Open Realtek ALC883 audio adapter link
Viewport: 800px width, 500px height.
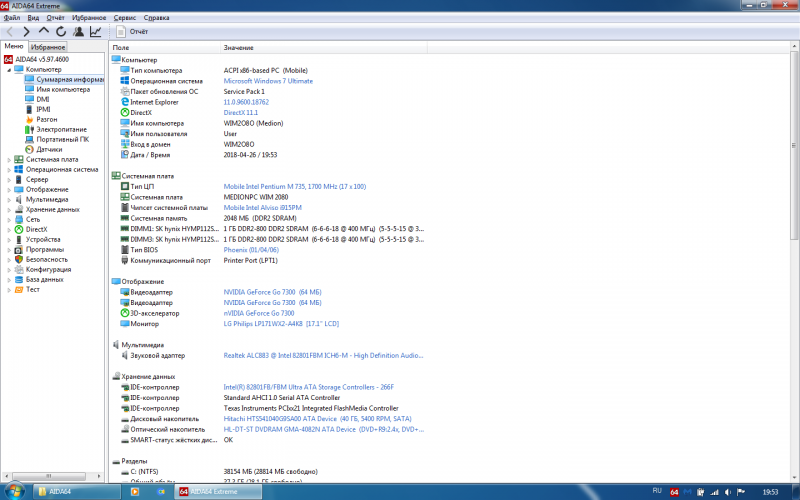[x=323, y=355]
